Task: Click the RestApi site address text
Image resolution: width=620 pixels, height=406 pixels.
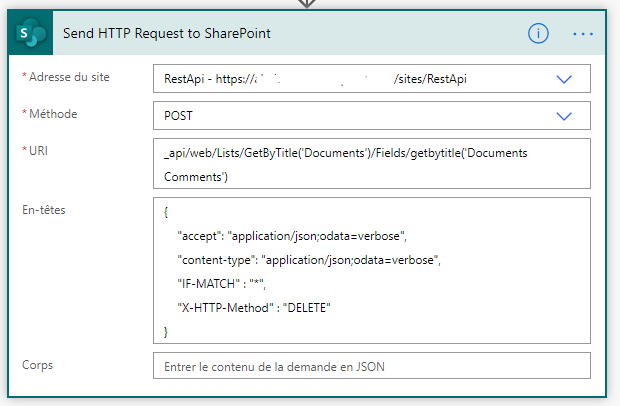Action: click(x=315, y=79)
